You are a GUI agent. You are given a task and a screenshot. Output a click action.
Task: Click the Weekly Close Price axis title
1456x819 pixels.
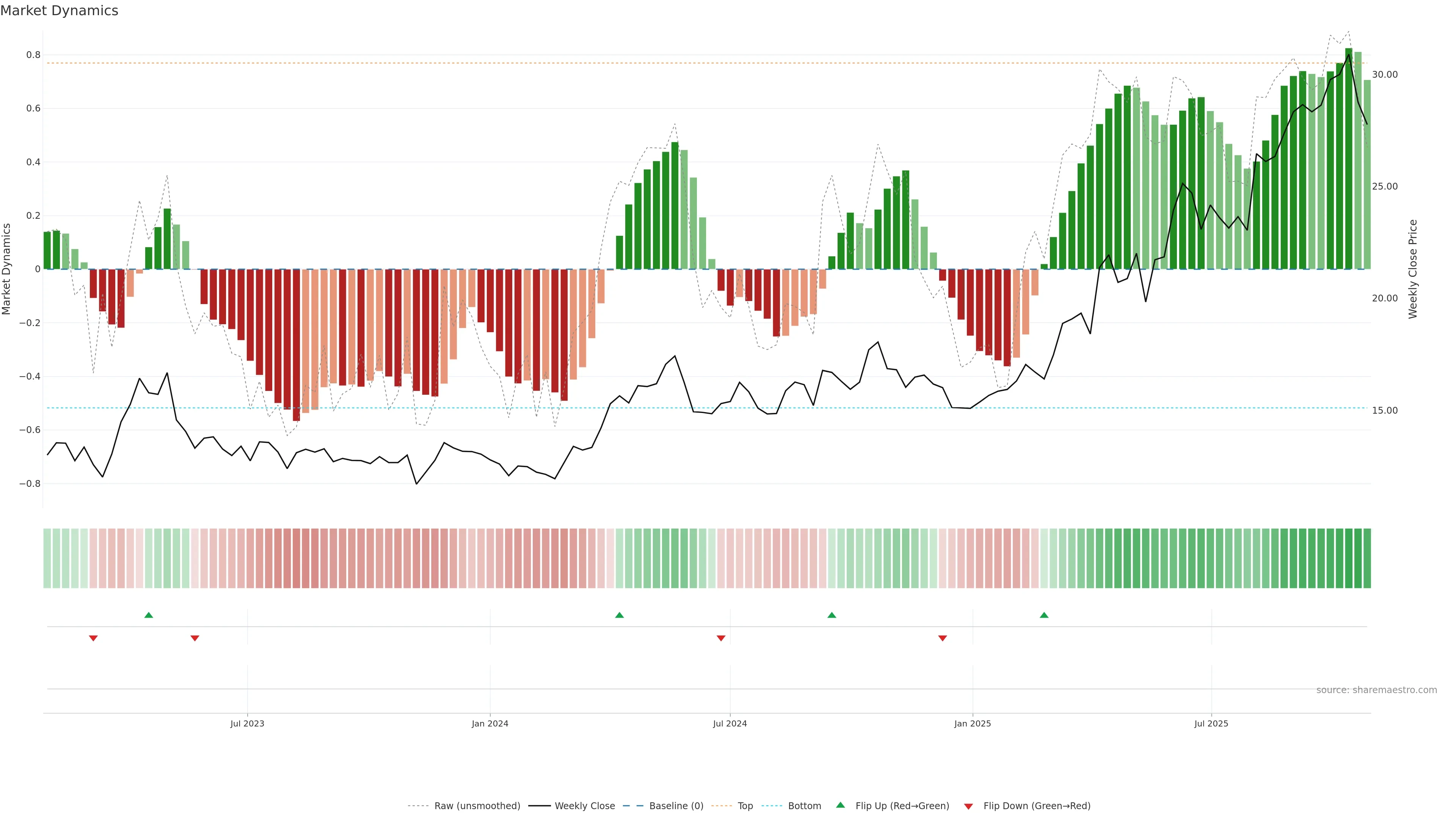coord(1413,269)
